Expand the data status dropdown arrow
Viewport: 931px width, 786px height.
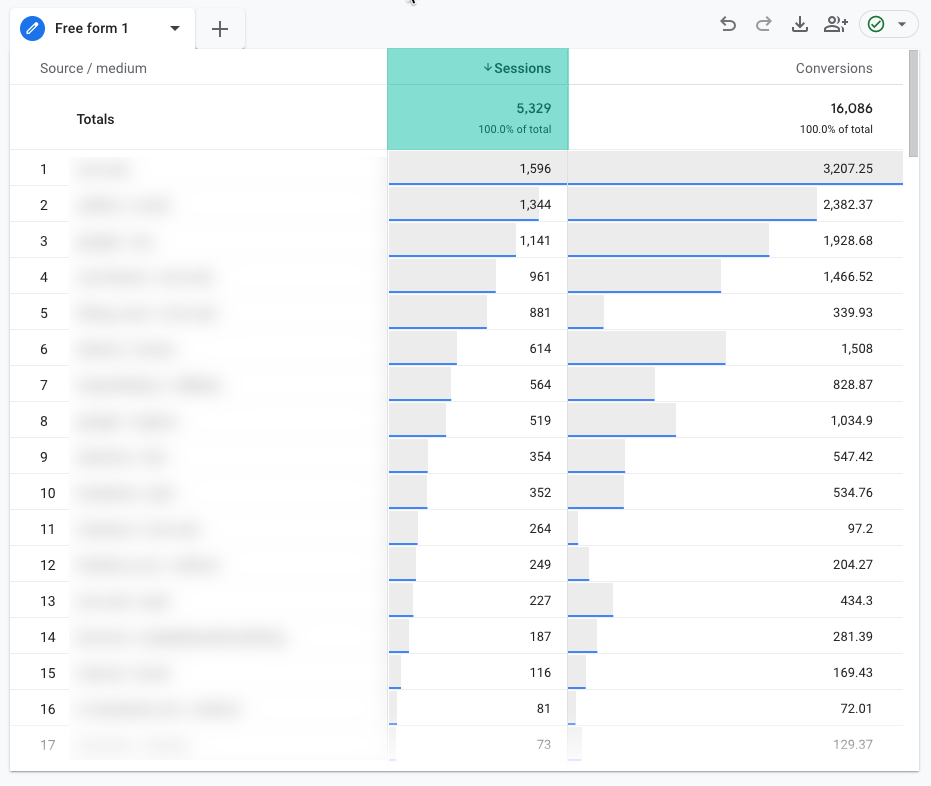coord(902,25)
